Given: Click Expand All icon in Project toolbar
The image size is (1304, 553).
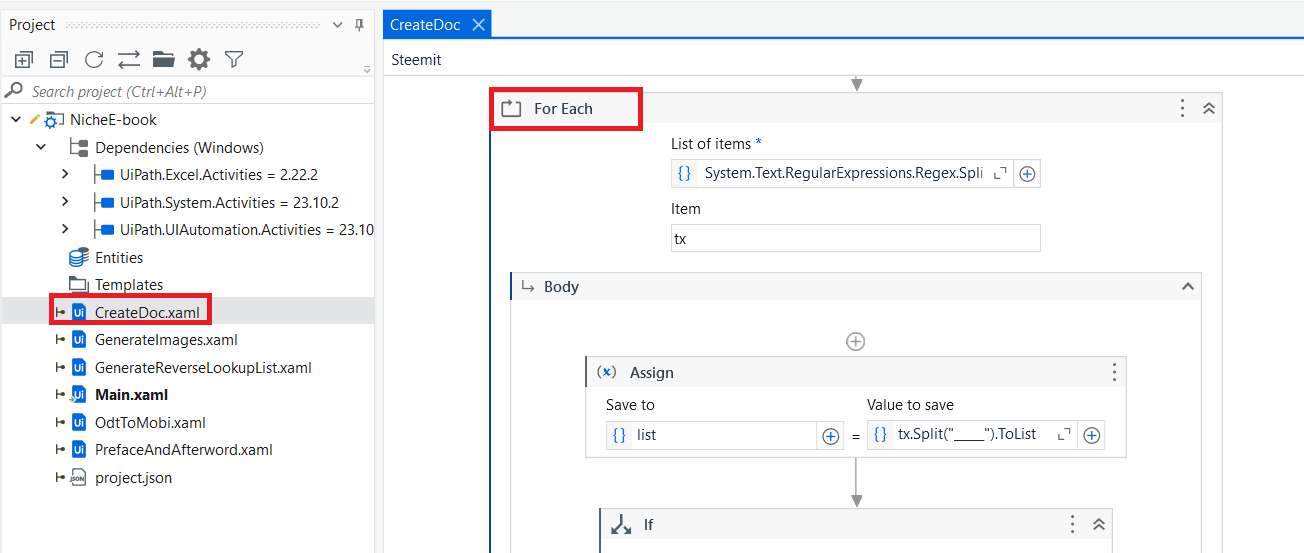Looking at the screenshot, I should point(24,60).
